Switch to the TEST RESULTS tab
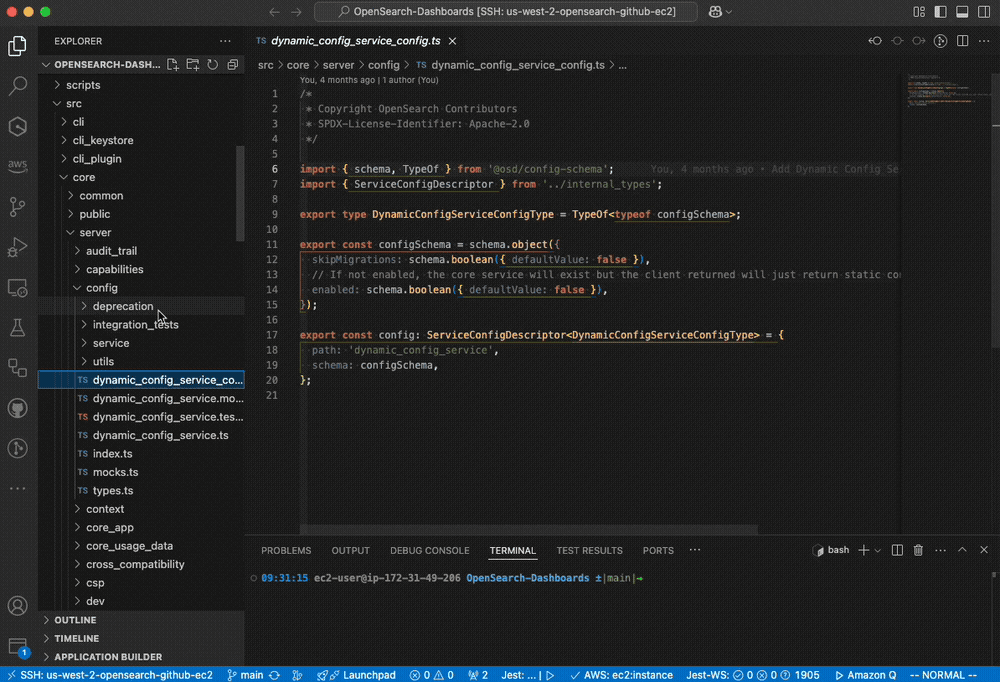The image size is (1000, 682). 589,551
